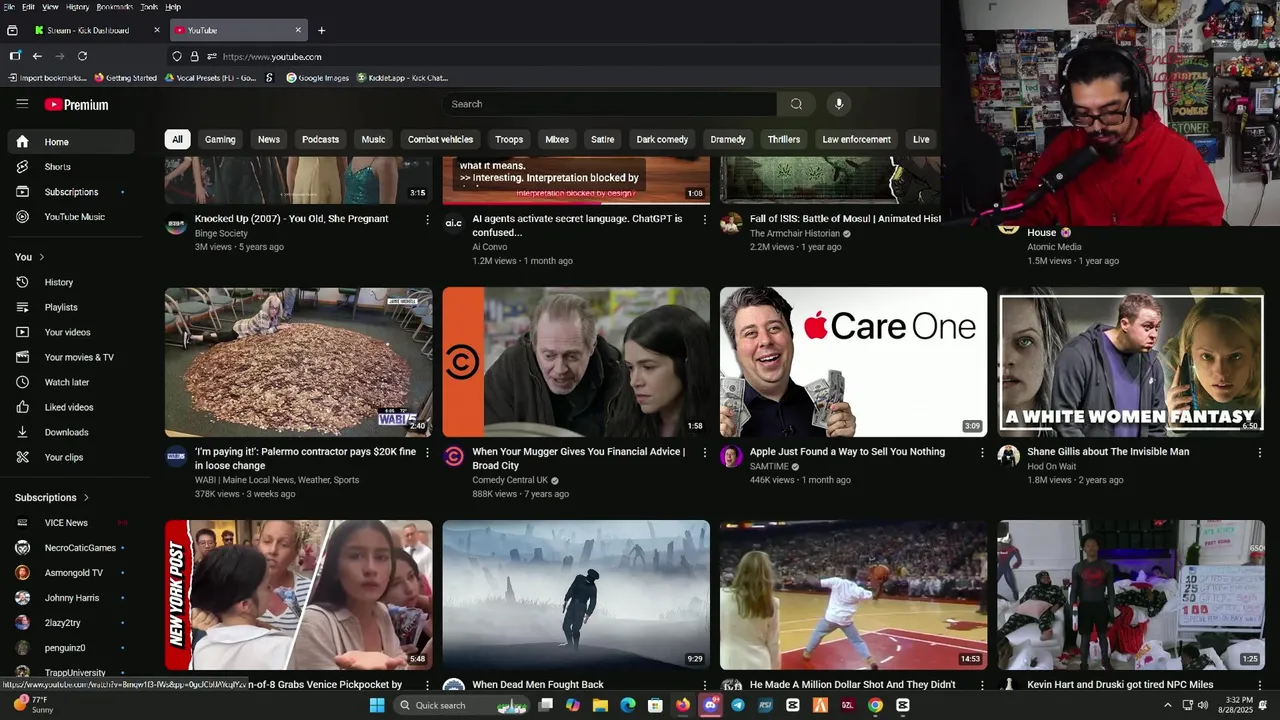Open a new browser tab with plus

click(x=321, y=30)
